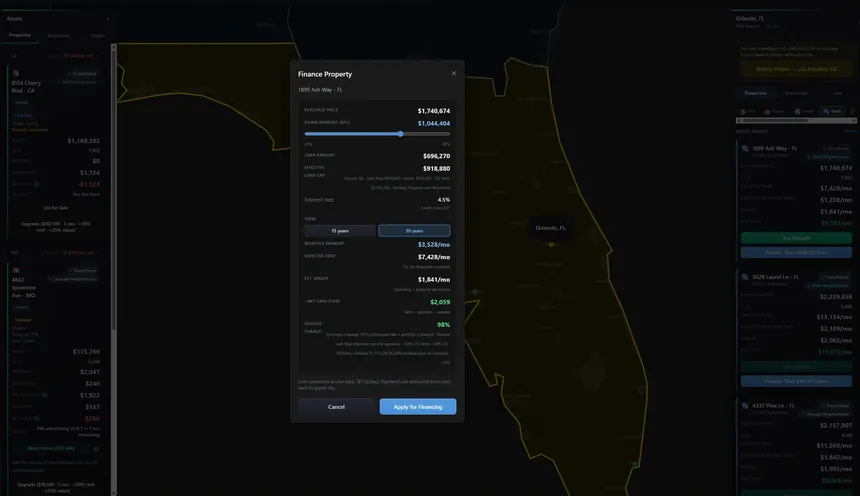Screen dimensions: 860x496
Task: Click the Orlando, FL map label
Action: tap(550, 228)
